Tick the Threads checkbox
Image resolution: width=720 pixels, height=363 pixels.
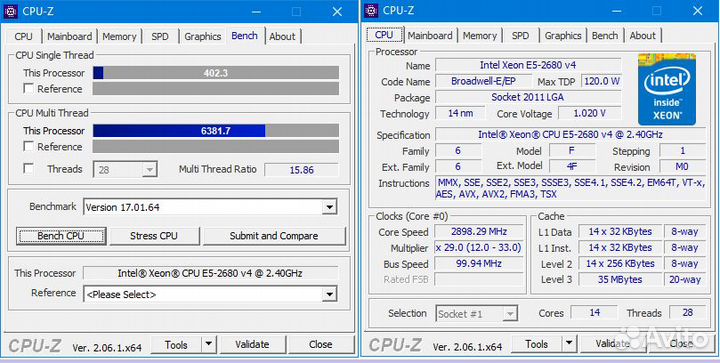28,169
